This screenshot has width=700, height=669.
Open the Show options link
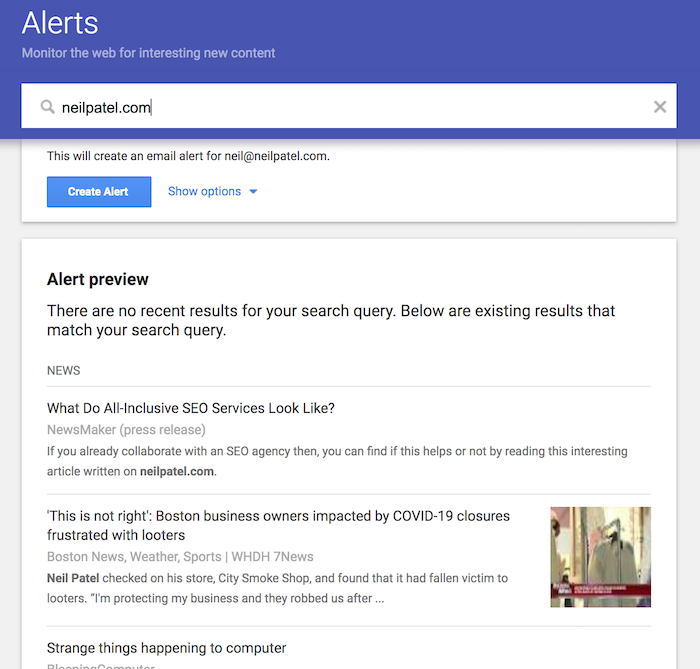[204, 191]
